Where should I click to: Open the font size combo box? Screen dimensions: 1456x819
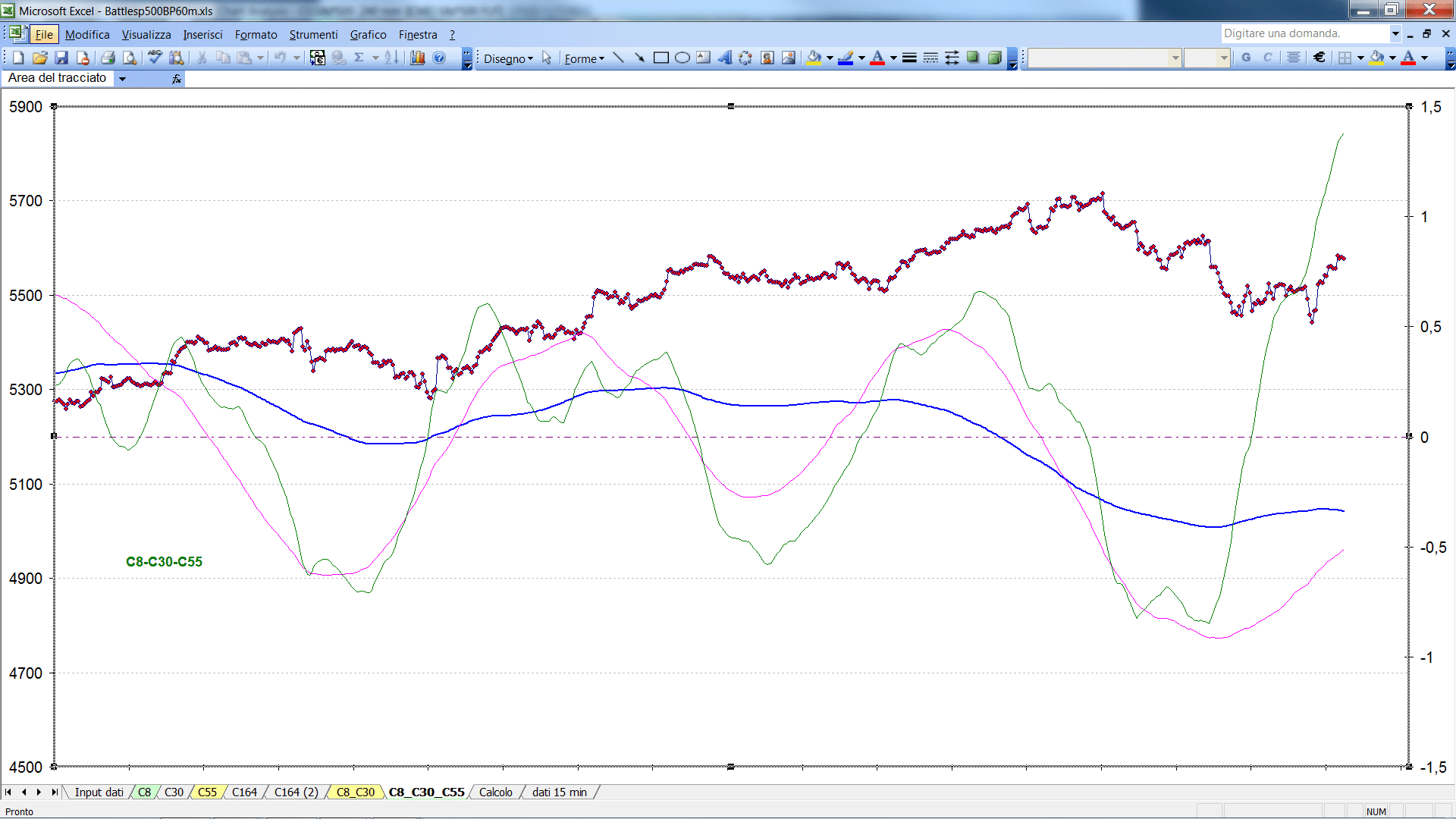(x=1207, y=58)
